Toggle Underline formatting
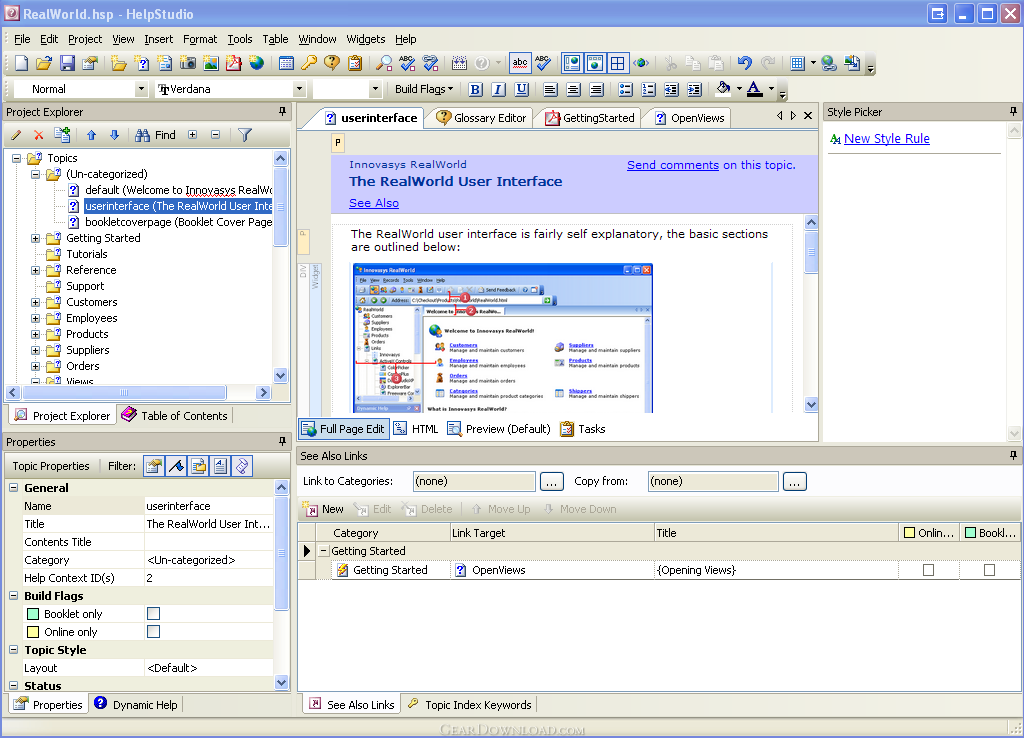 coord(521,89)
